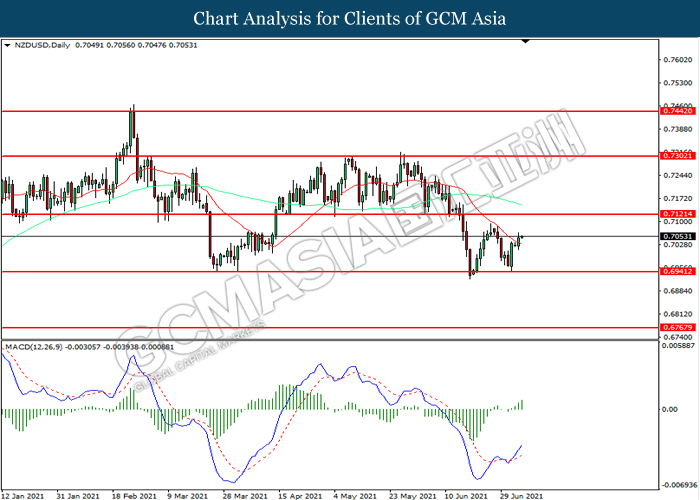Select the 0.69412 support price label
Viewport: 700px width, 500px height.
click(x=677, y=271)
